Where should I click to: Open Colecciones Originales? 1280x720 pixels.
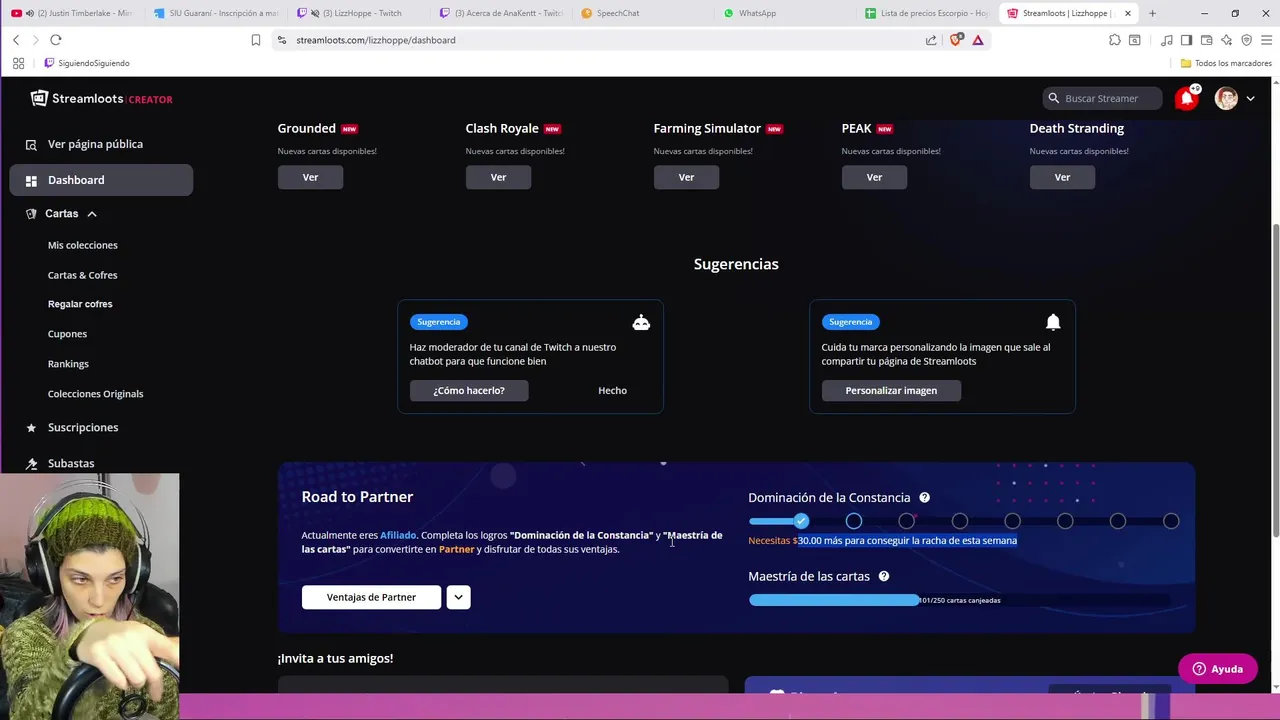[x=95, y=394]
